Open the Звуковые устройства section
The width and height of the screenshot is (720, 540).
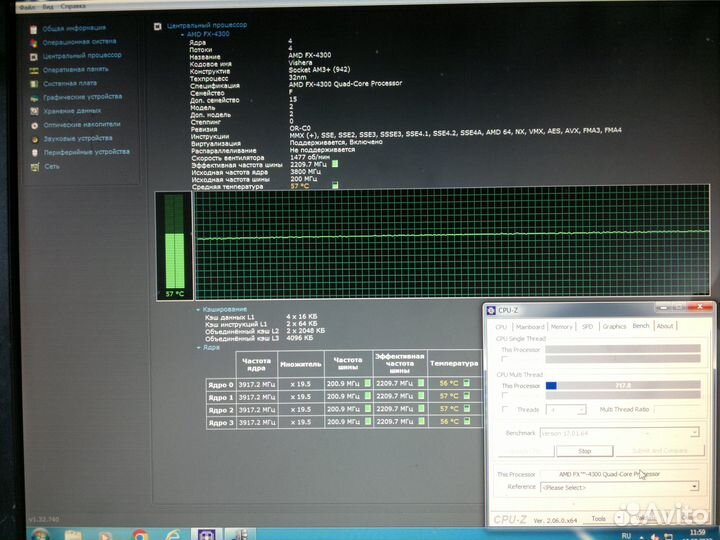coord(78,139)
